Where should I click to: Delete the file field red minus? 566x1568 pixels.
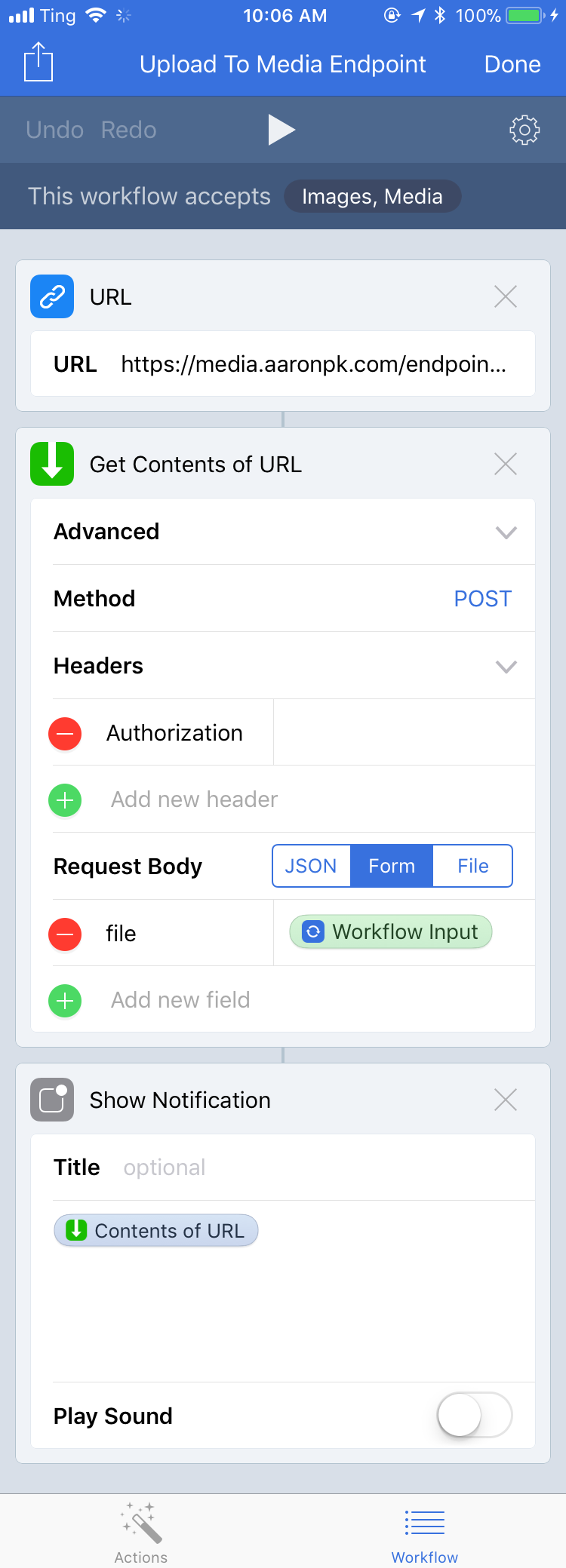(65, 934)
